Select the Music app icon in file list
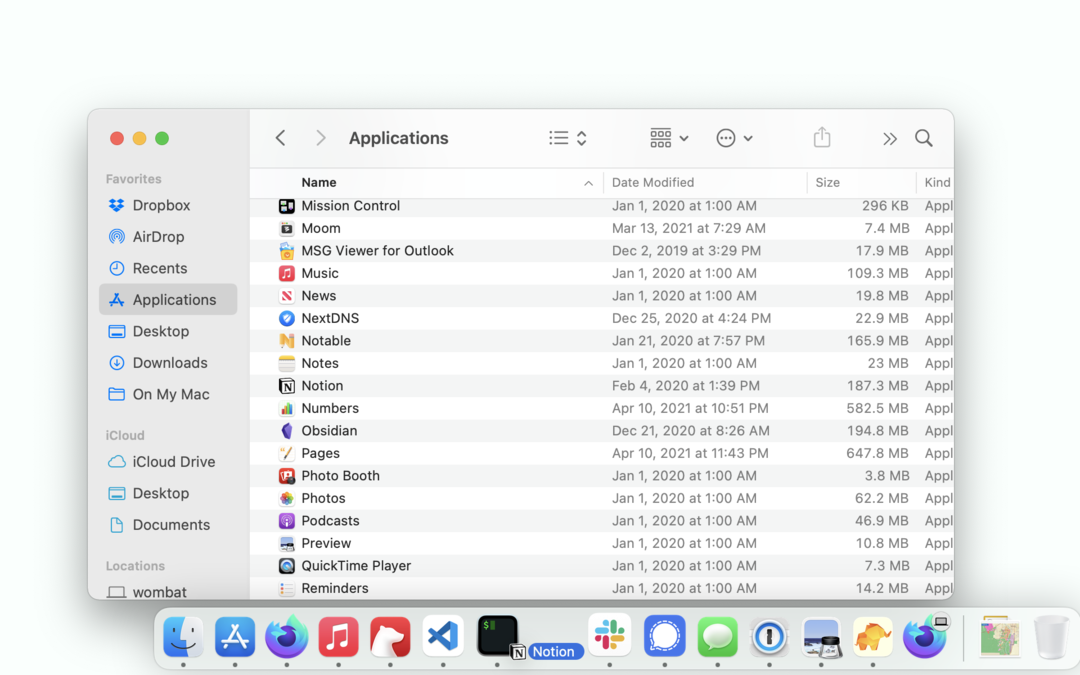Viewport: 1080px width, 675px height. tap(287, 273)
